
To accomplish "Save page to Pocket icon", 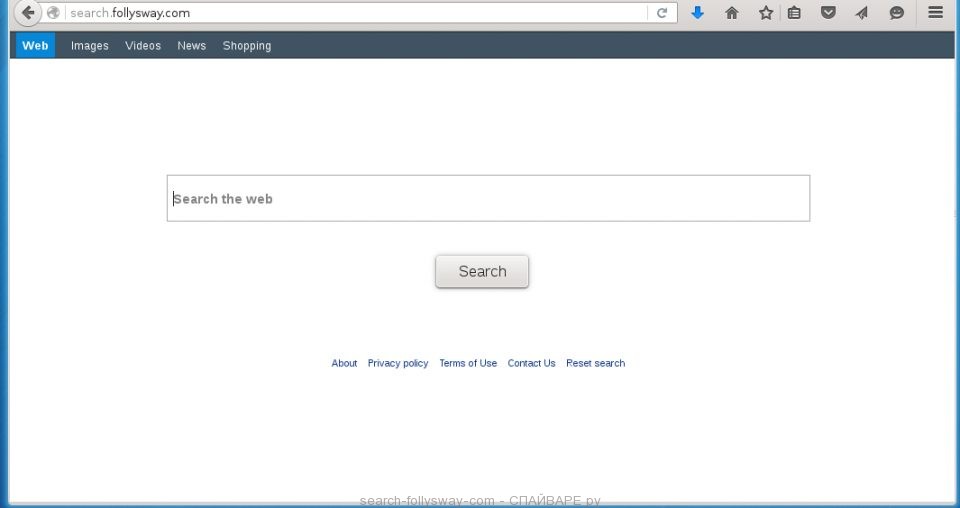I will coord(828,13).
